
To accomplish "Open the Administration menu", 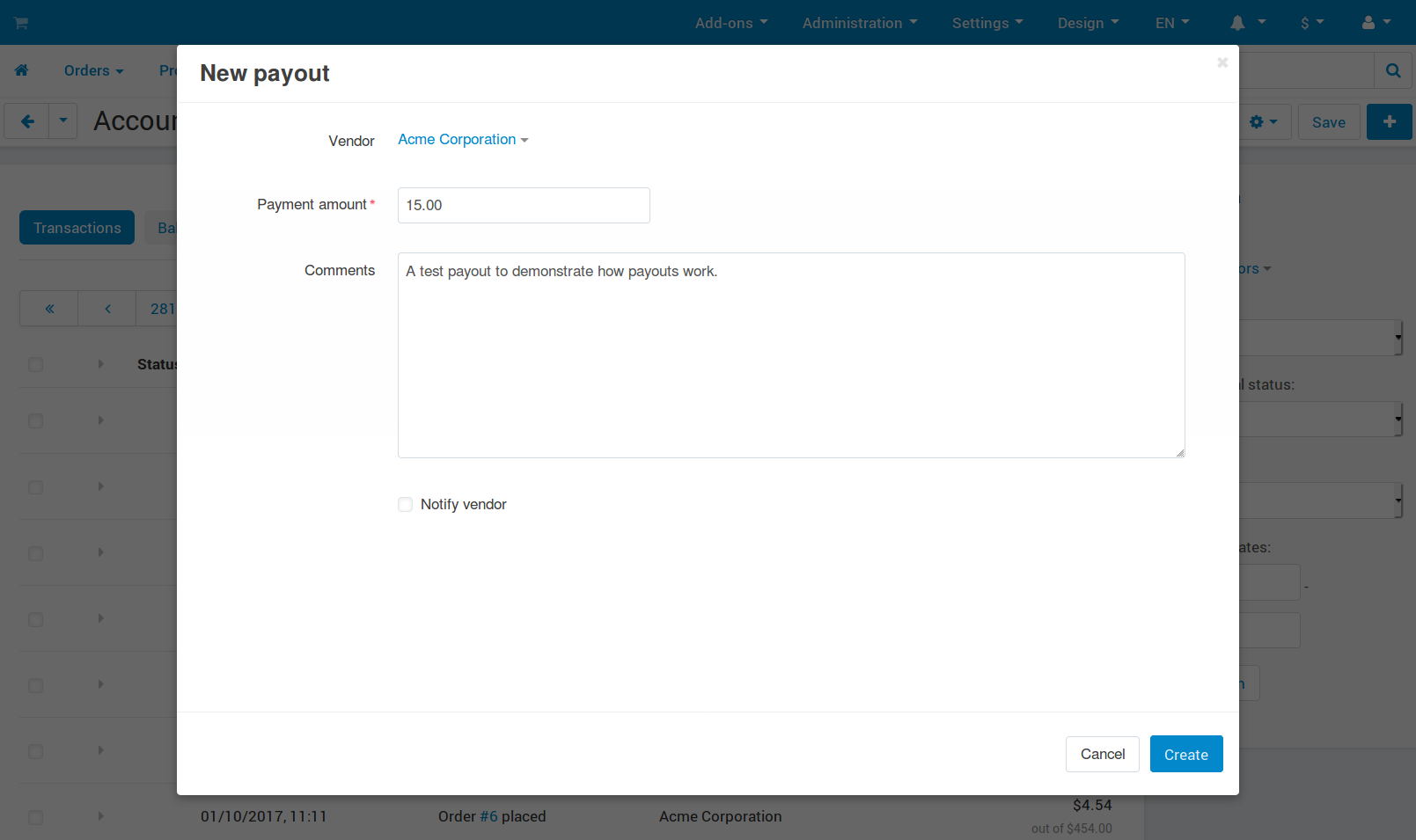I will 860,23.
